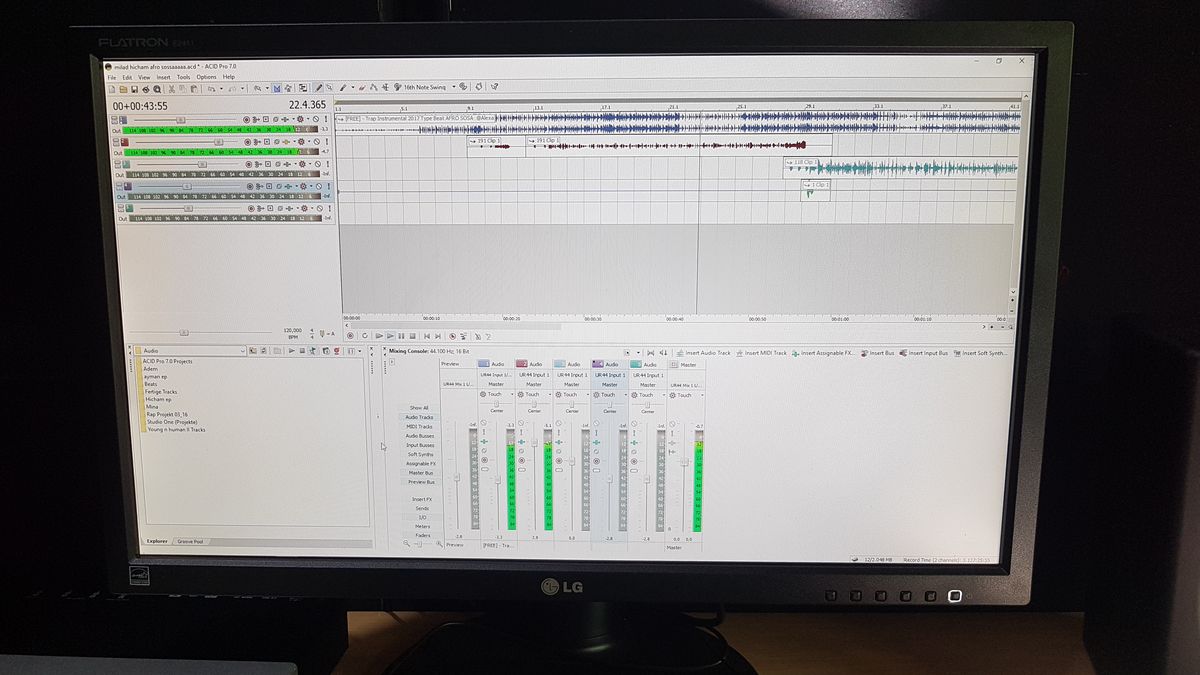Image resolution: width=1200 pixels, height=675 pixels.
Task: Click the Save project disk icon
Action: pos(134,89)
